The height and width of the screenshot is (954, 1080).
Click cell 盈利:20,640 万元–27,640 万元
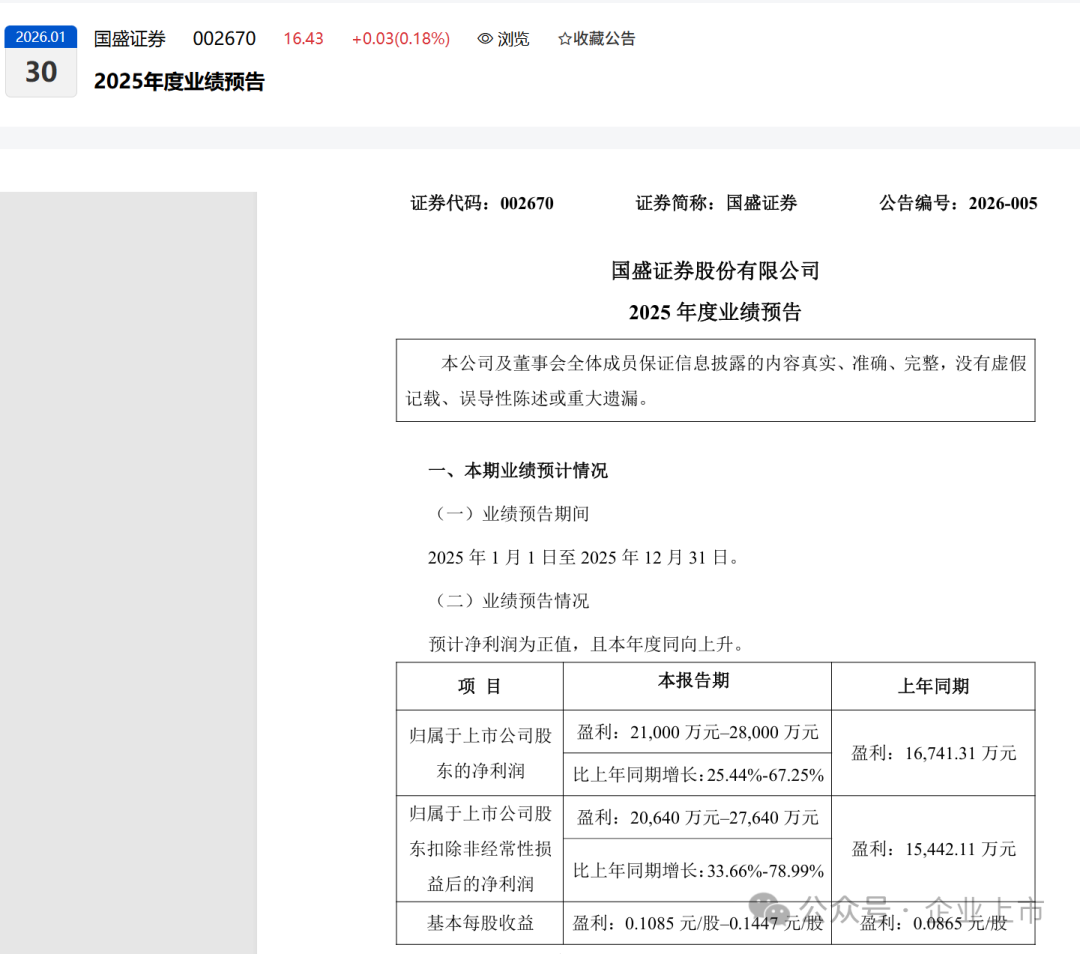pos(697,818)
